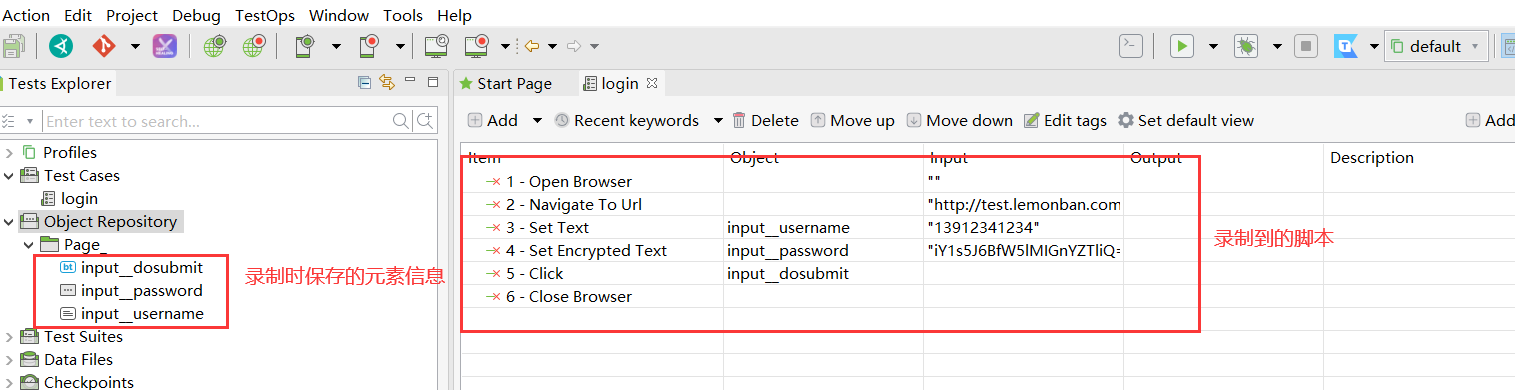This screenshot has width=1515, height=390.
Task: Open the Edit menu
Action: (78, 15)
